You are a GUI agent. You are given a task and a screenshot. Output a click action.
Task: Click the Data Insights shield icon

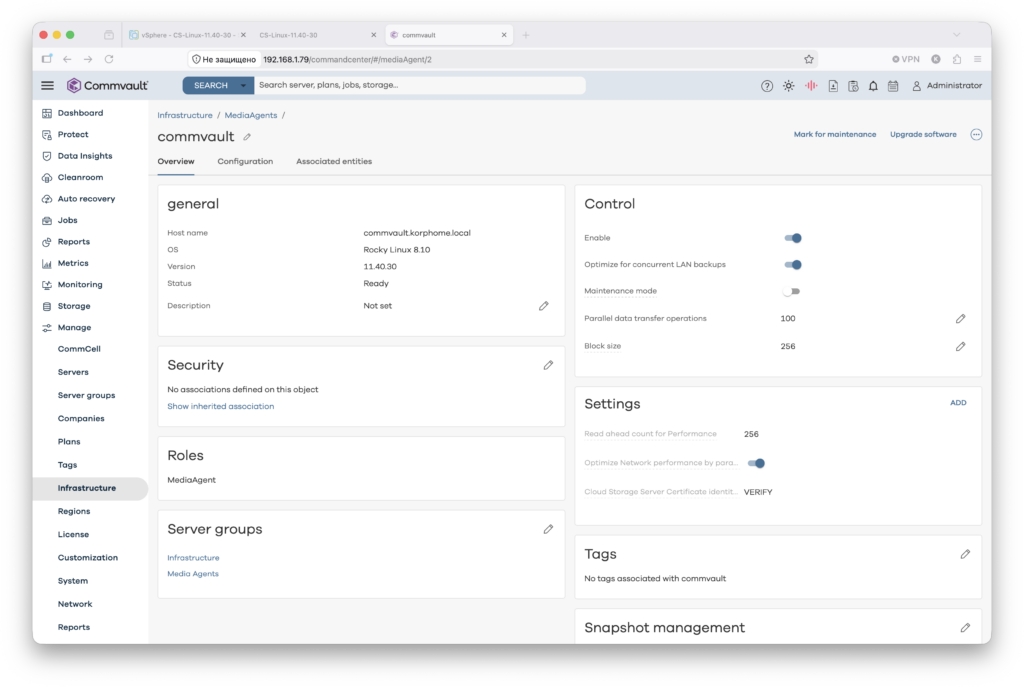(47, 156)
